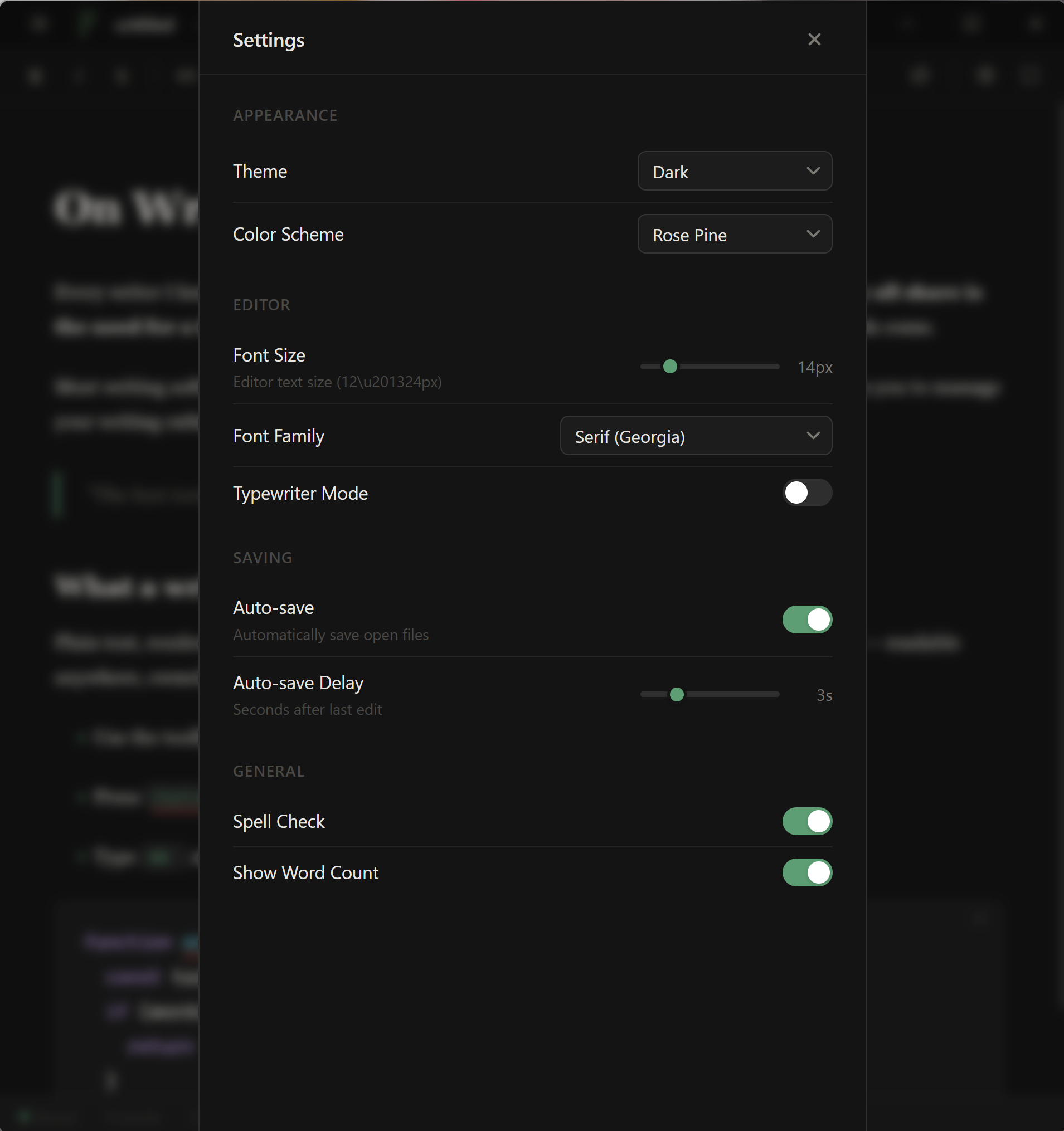Disable Auto-save
This screenshot has width=1064, height=1131.
click(807, 620)
